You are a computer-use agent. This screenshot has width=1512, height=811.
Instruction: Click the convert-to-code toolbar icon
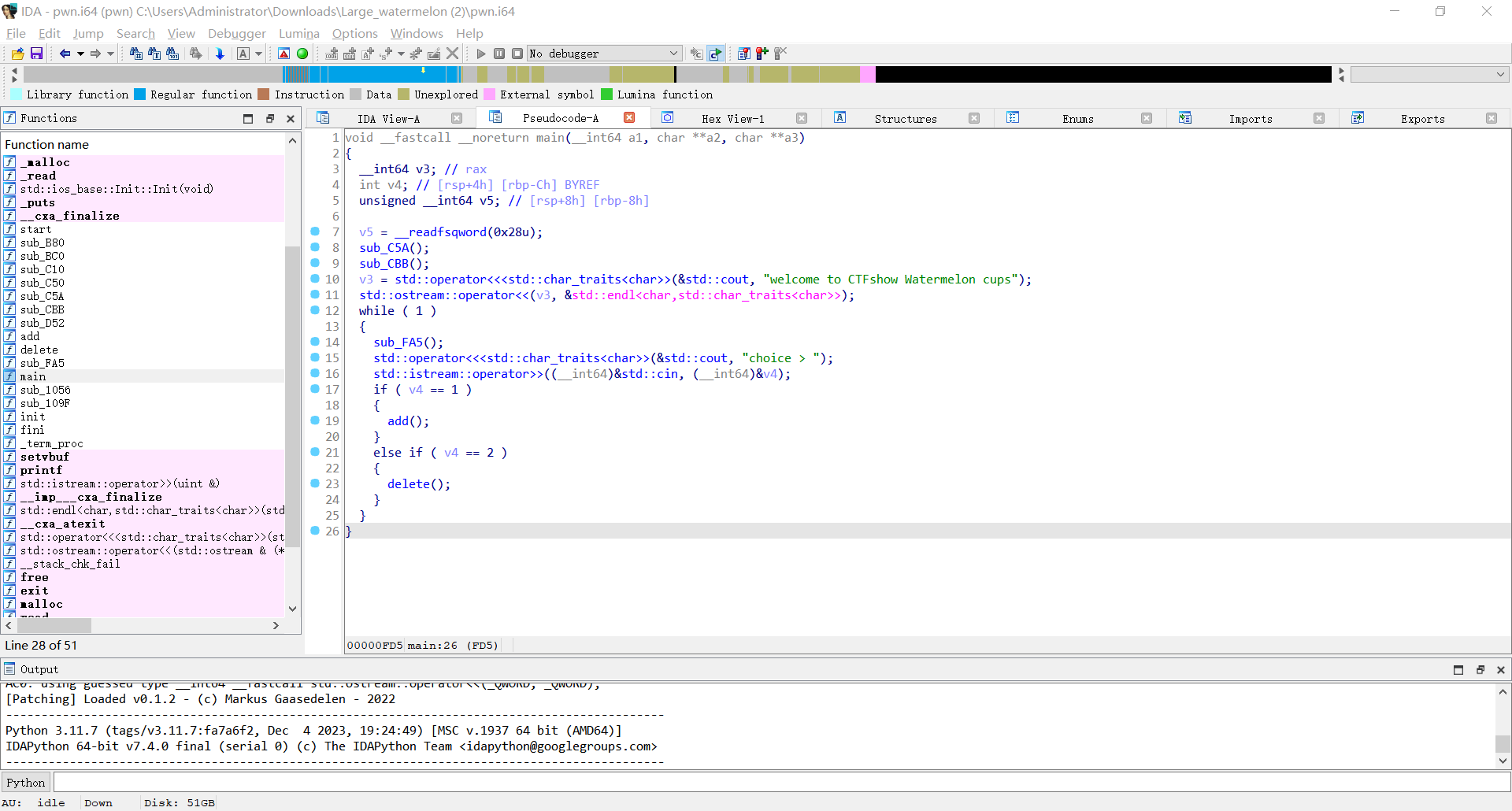(x=332, y=54)
